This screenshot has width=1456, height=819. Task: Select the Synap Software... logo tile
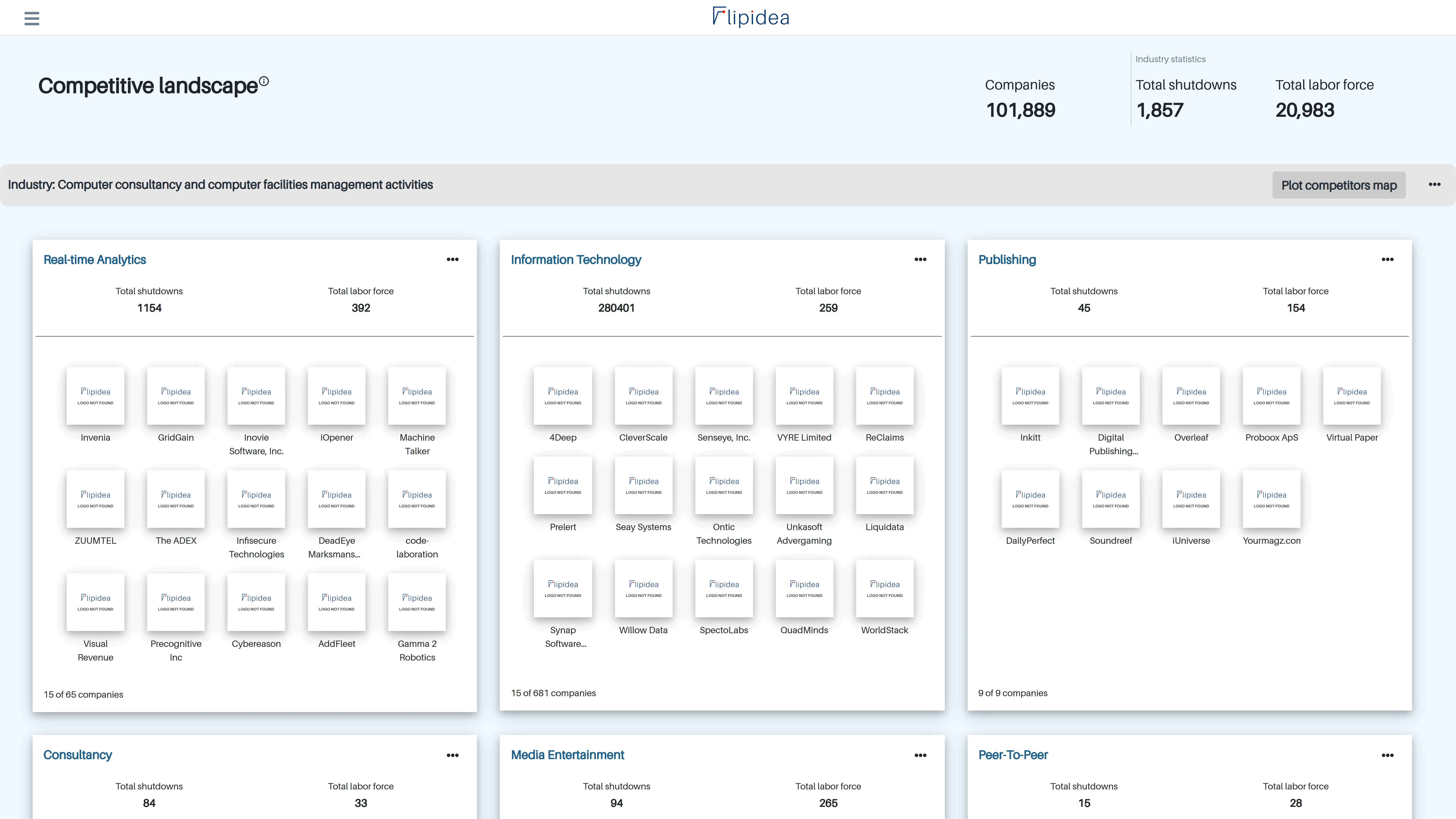coord(563,588)
